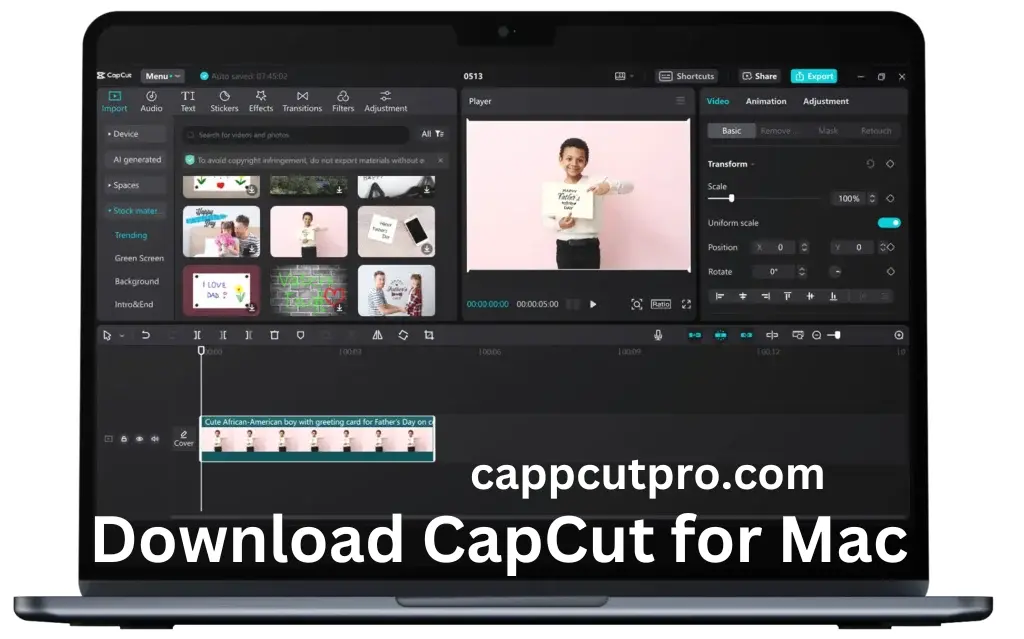1024x639 pixels.
Task: Open the Menu dropdown
Action: pyautogui.click(x=162, y=76)
